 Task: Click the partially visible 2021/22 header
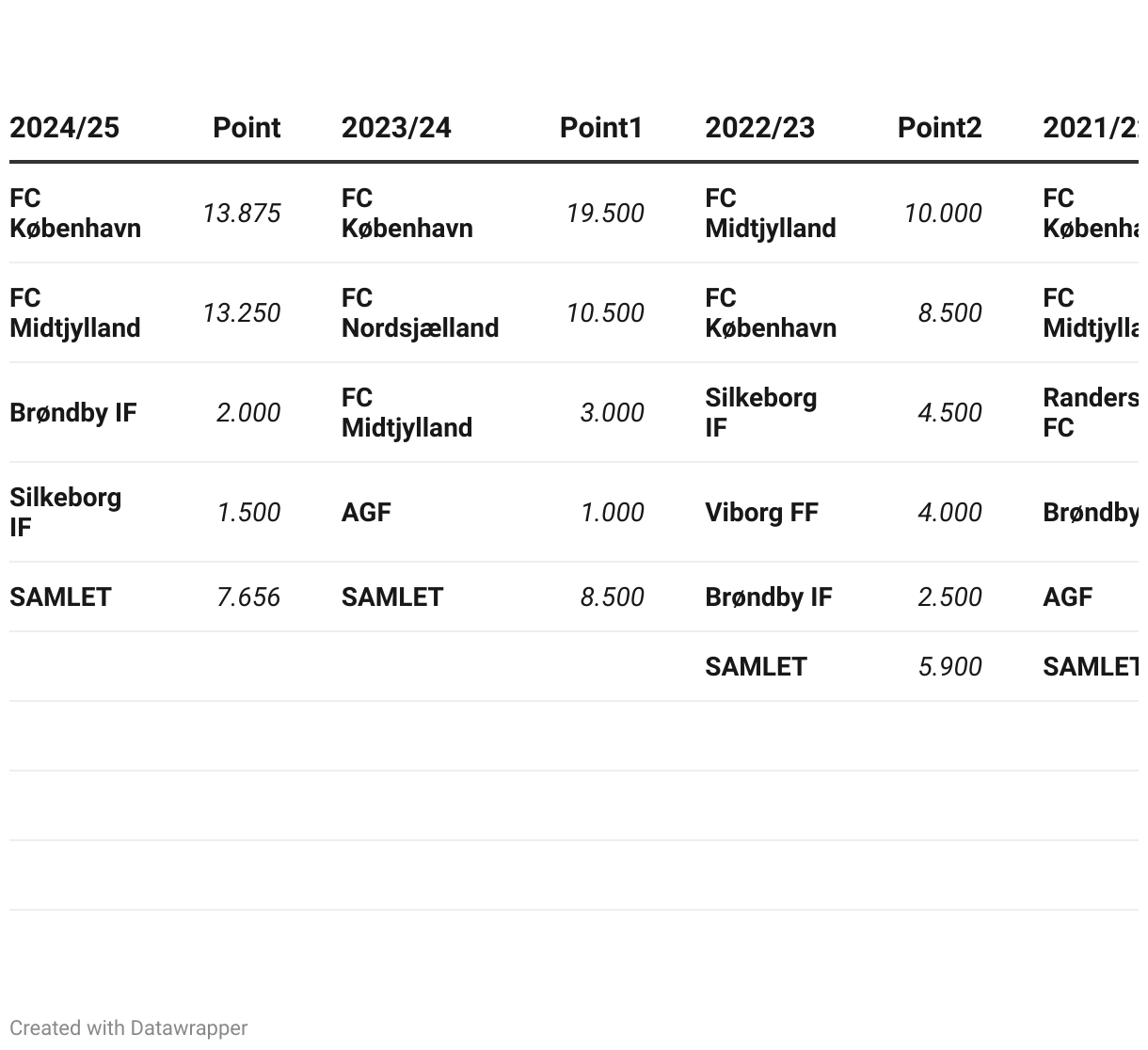1091,128
